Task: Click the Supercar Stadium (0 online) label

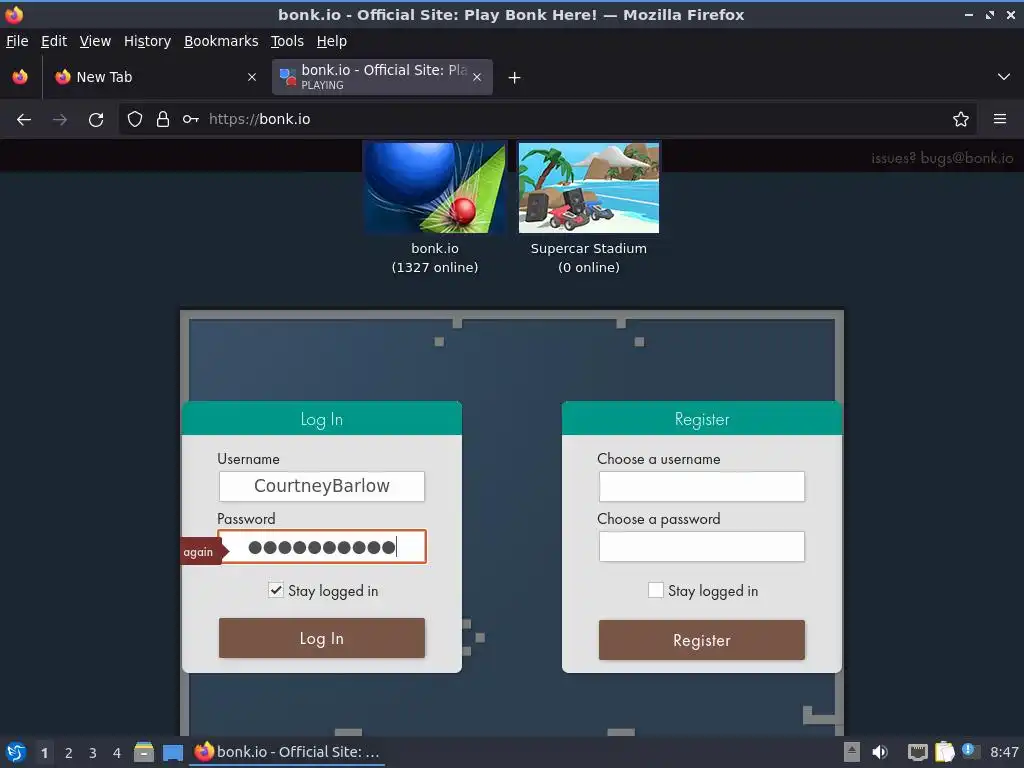Action: (589, 258)
